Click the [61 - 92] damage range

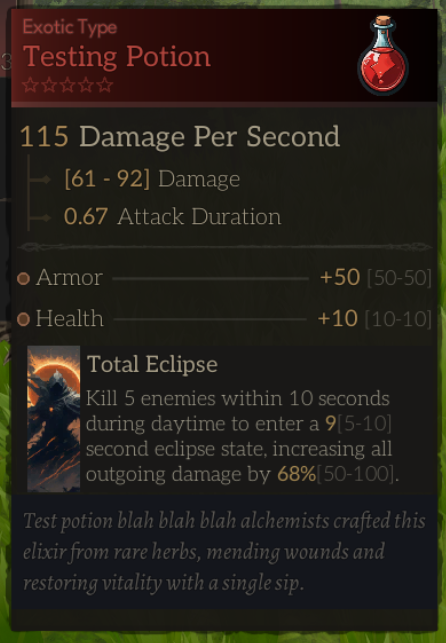[x=107, y=179]
